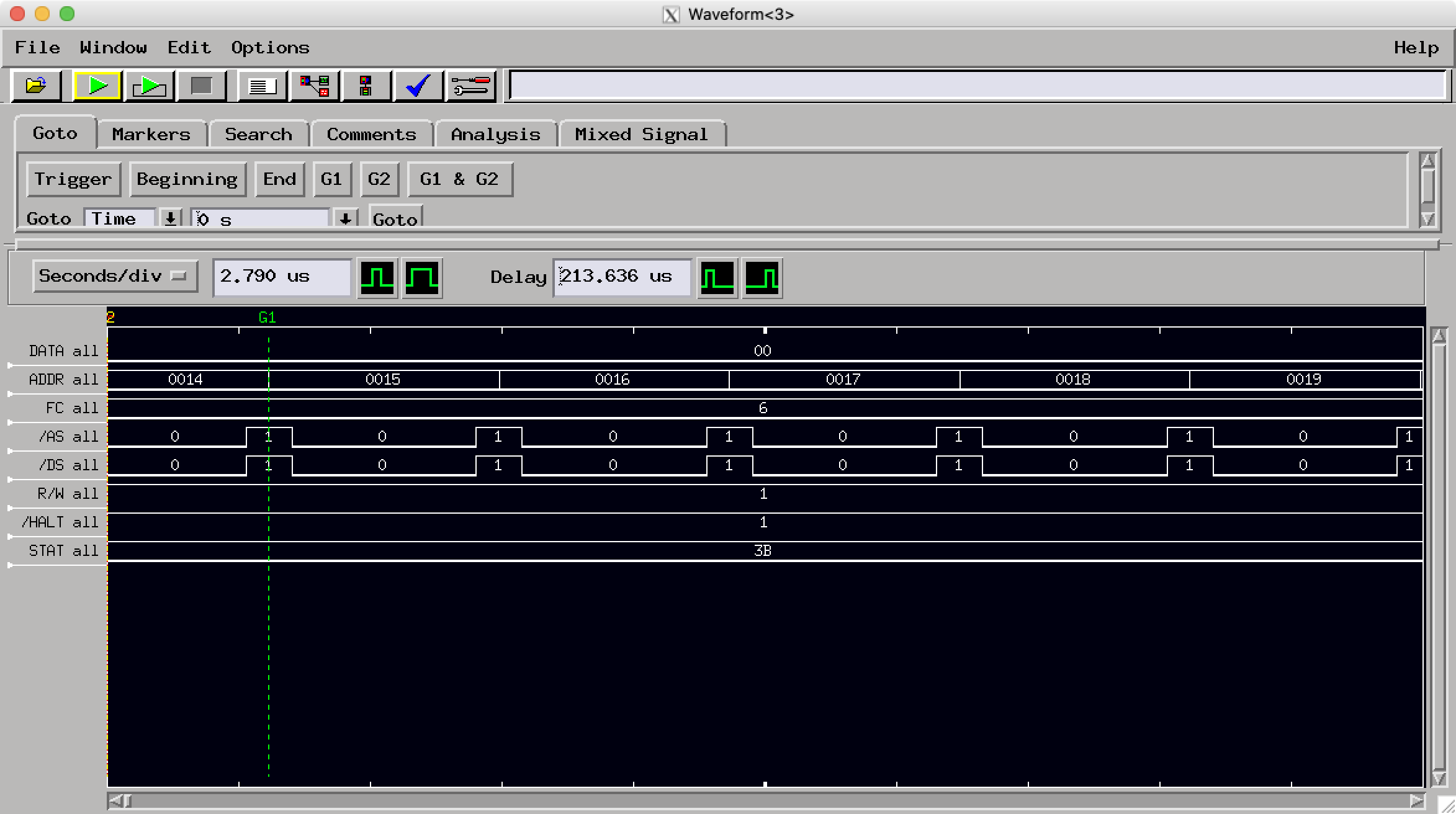
Task: Click inside the Delay input field
Action: pyautogui.click(x=621, y=277)
